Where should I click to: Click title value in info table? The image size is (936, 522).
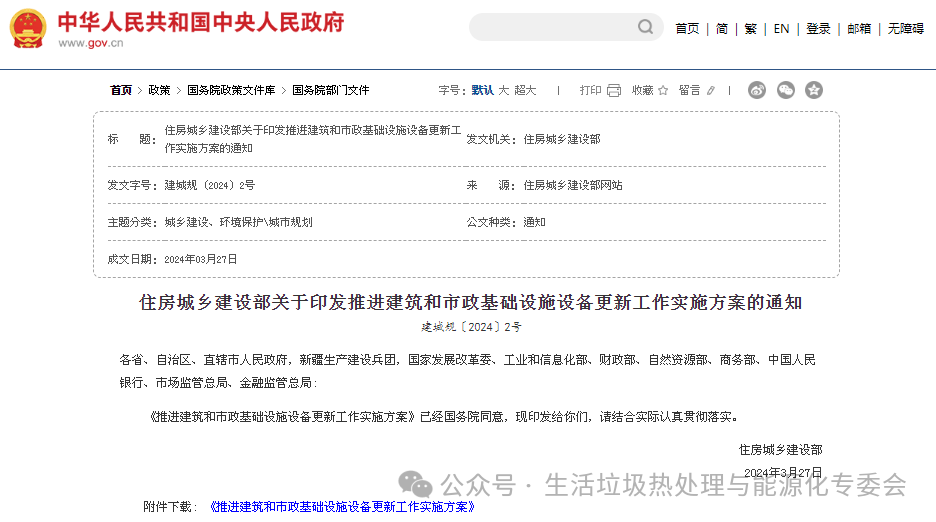[x=313, y=139]
